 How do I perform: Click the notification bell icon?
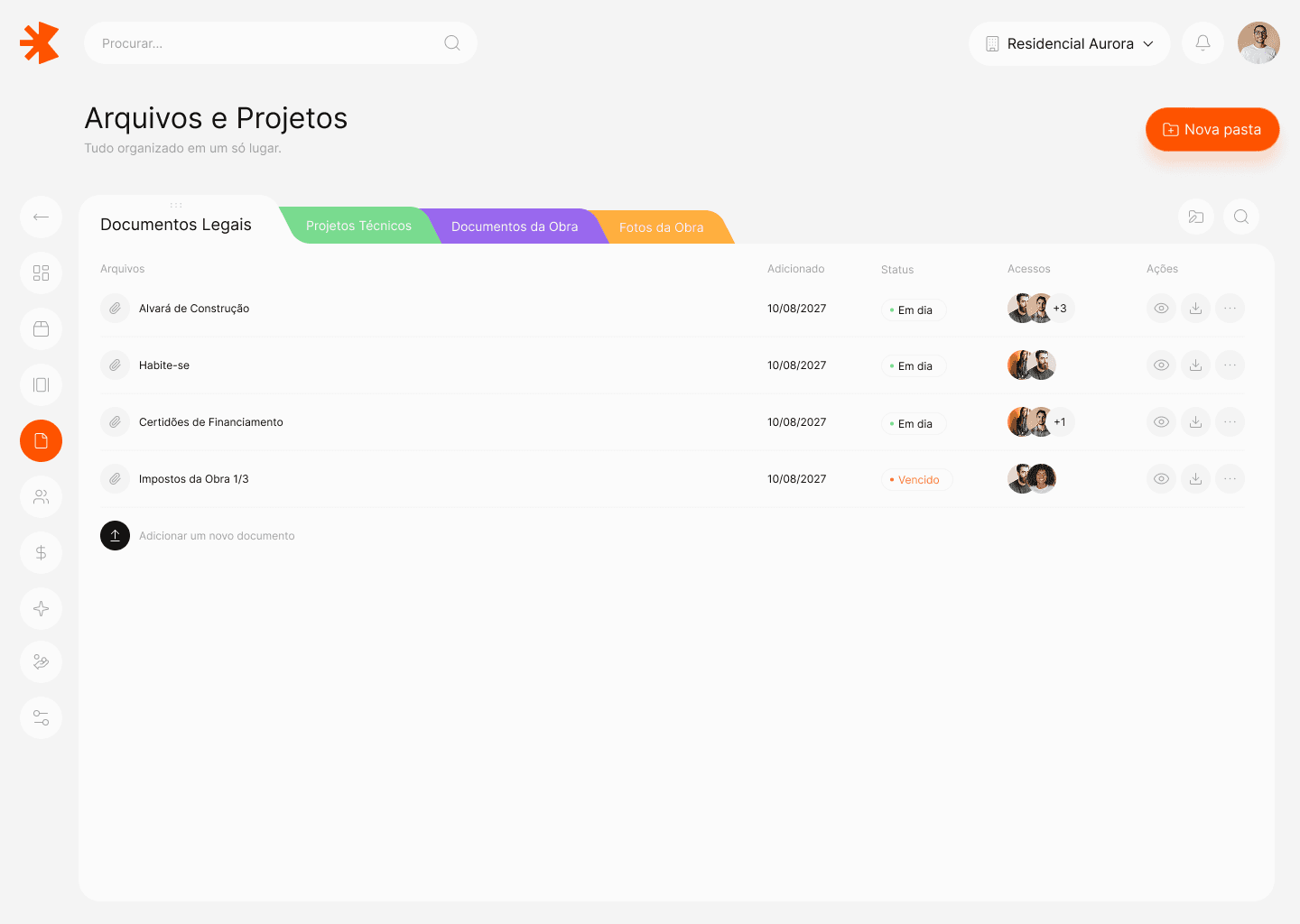(x=1202, y=42)
